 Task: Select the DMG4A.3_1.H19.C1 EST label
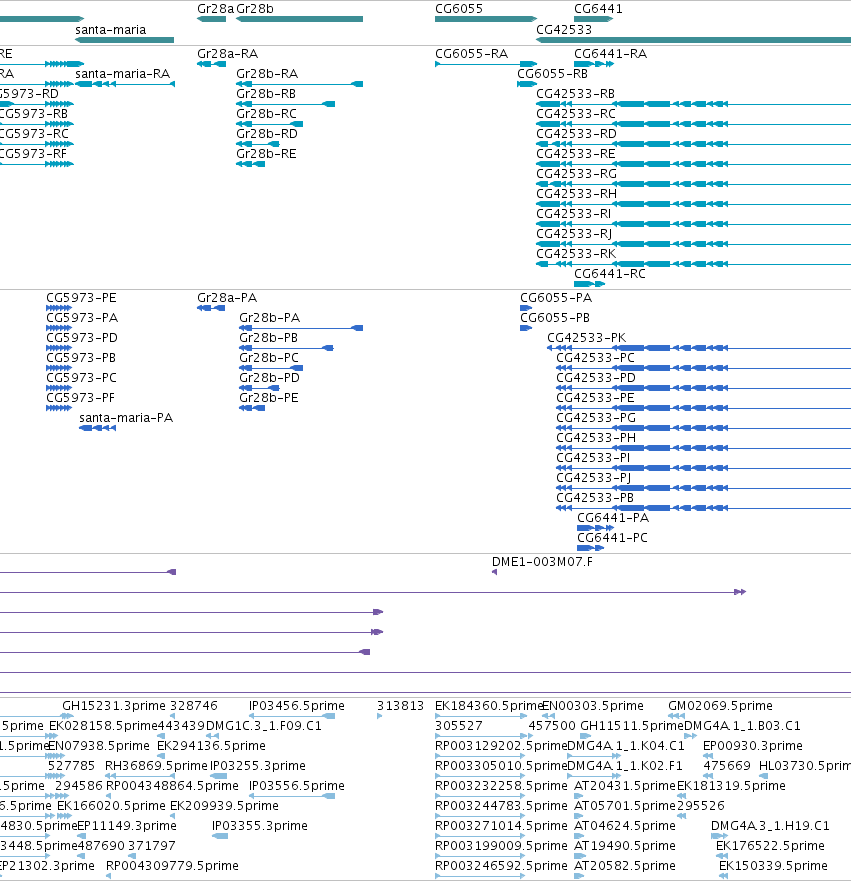770,826
